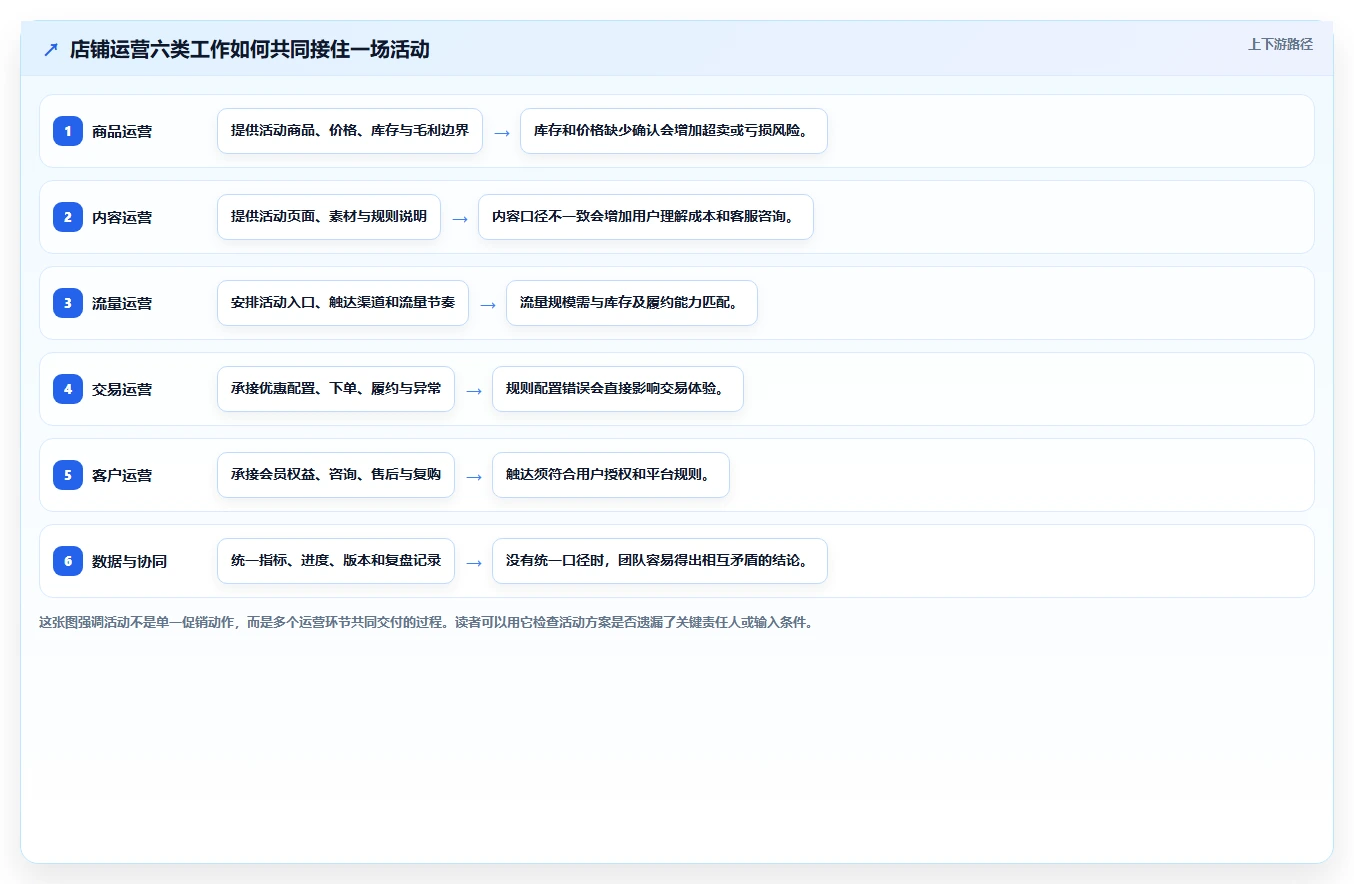
Task: Click the number 6 badge for 数据与协同
Action: point(68,561)
